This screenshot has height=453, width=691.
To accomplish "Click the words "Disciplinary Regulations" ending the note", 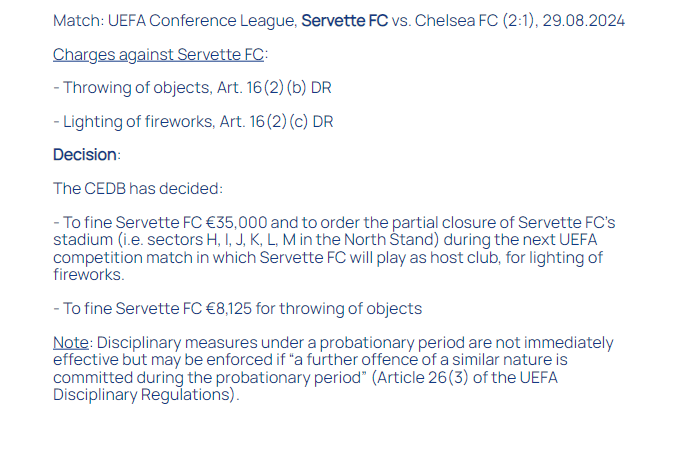I will tap(145, 394).
